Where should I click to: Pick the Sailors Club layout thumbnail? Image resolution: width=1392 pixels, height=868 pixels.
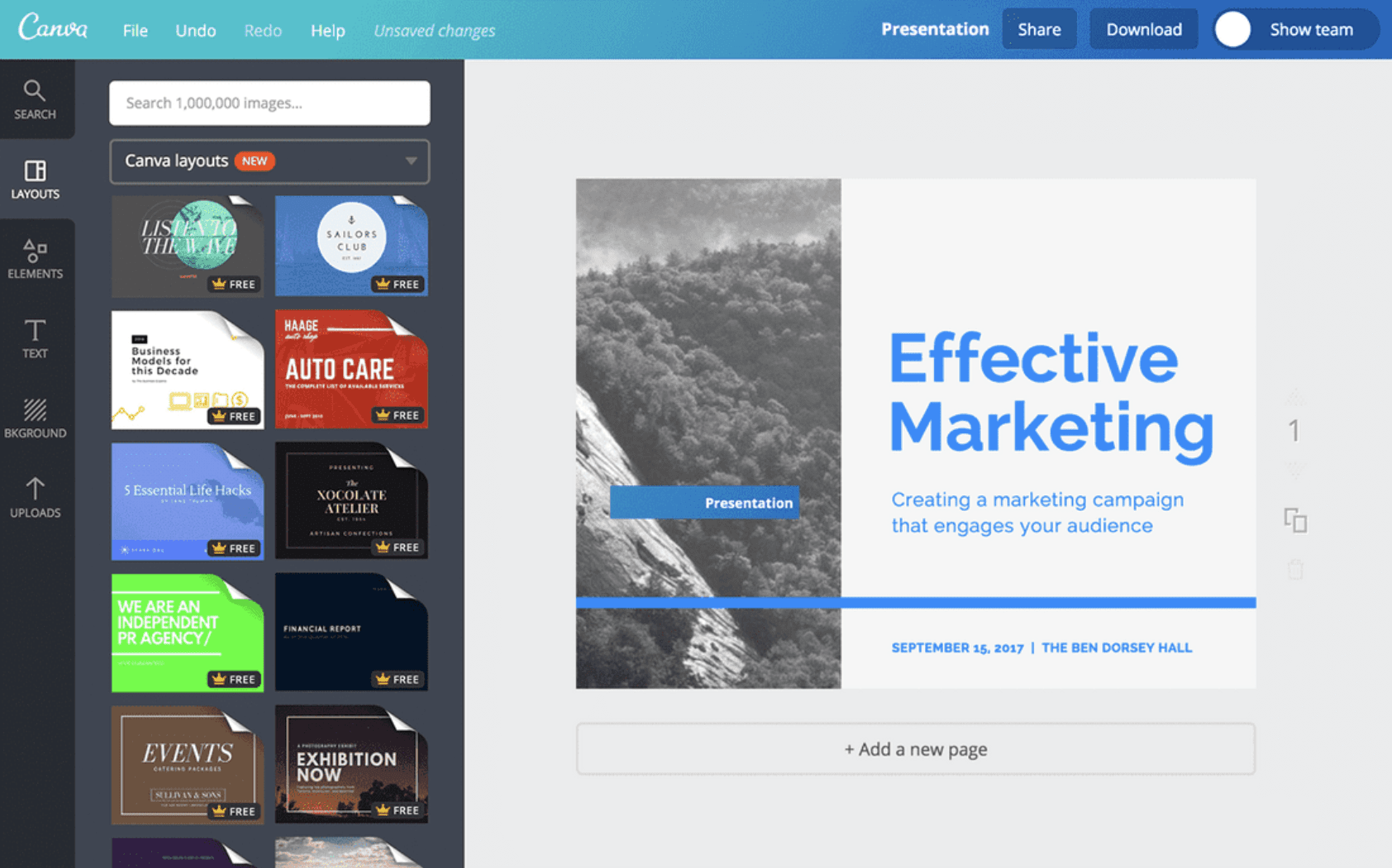click(x=351, y=246)
